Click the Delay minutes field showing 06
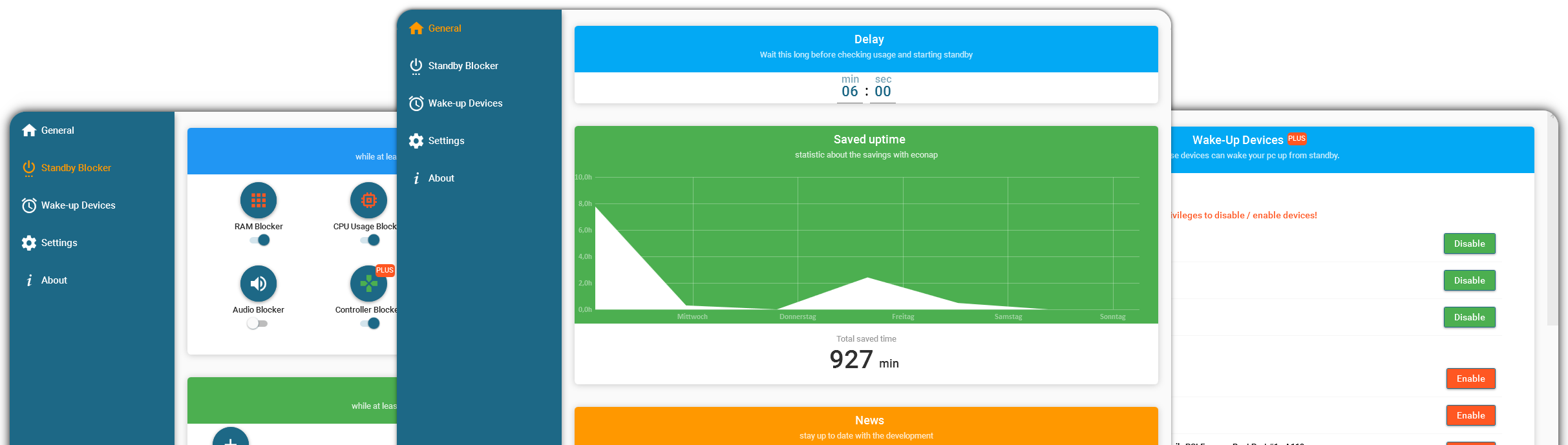Viewport: 1568px width, 445px height. pos(850,92)
